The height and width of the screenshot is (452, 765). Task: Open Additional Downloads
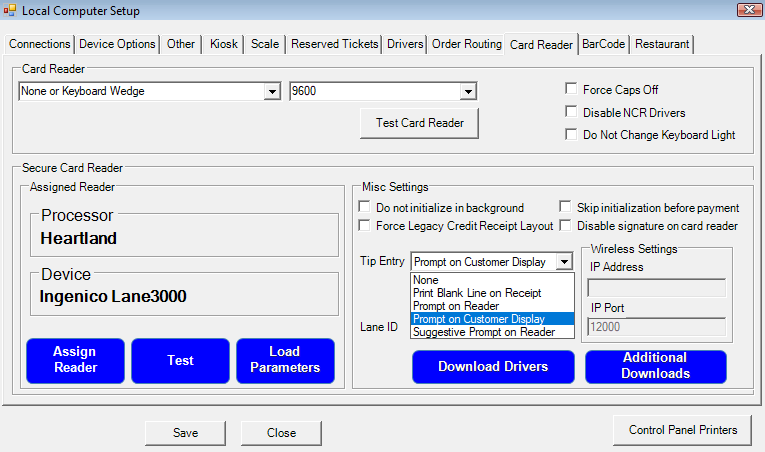point(656,367)
